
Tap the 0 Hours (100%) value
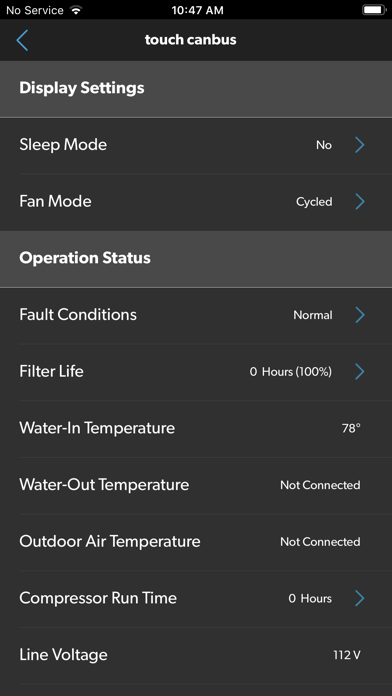coord(291,372)
